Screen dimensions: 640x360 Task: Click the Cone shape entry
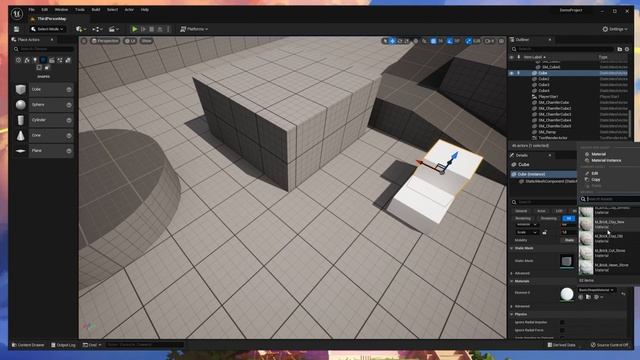point(44,136)
